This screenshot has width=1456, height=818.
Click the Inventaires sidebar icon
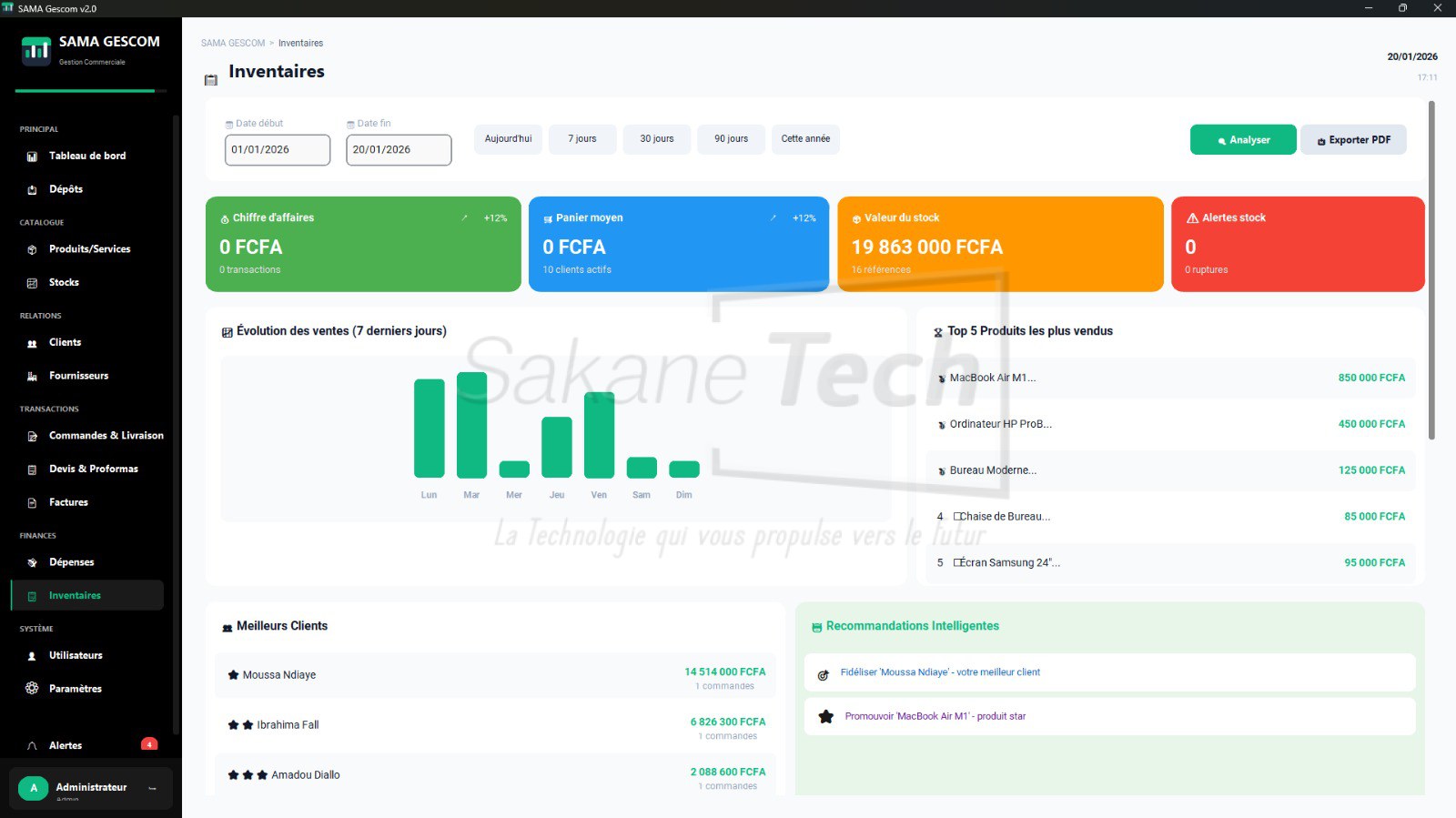tap(32, 596)
